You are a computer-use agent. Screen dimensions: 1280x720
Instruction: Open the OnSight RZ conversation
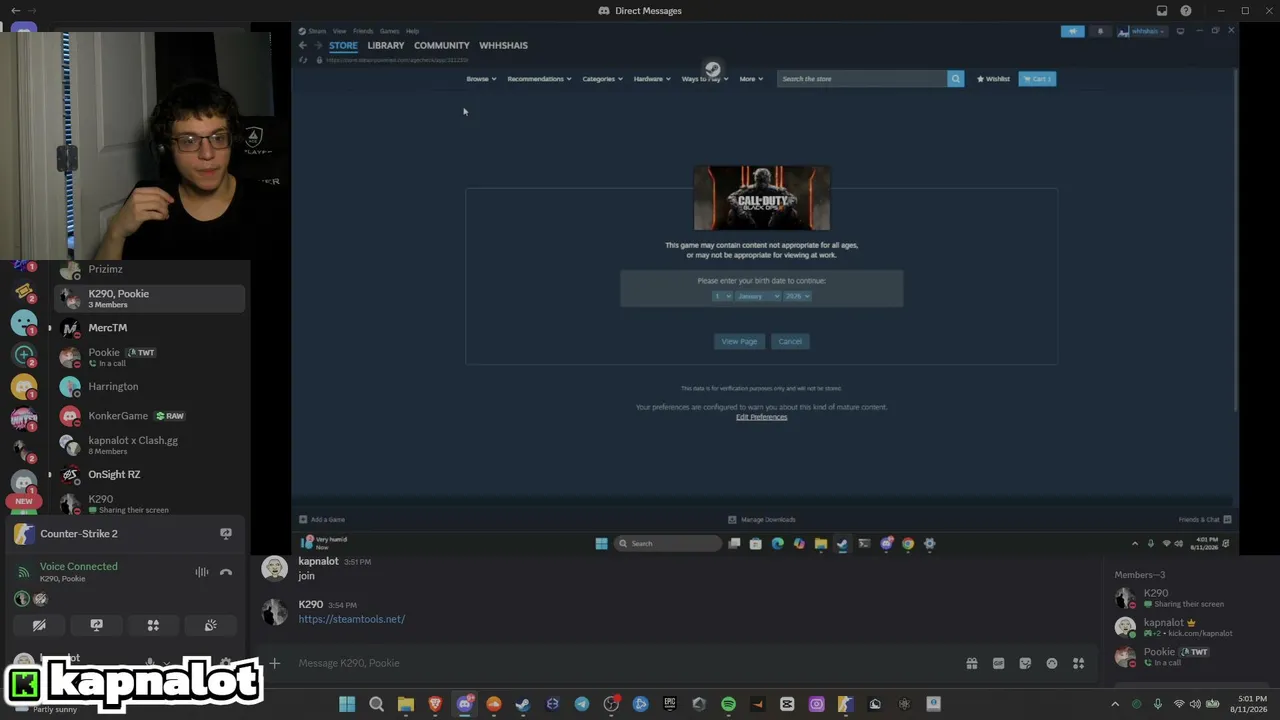pyautogui.click(x=149, y=474)
